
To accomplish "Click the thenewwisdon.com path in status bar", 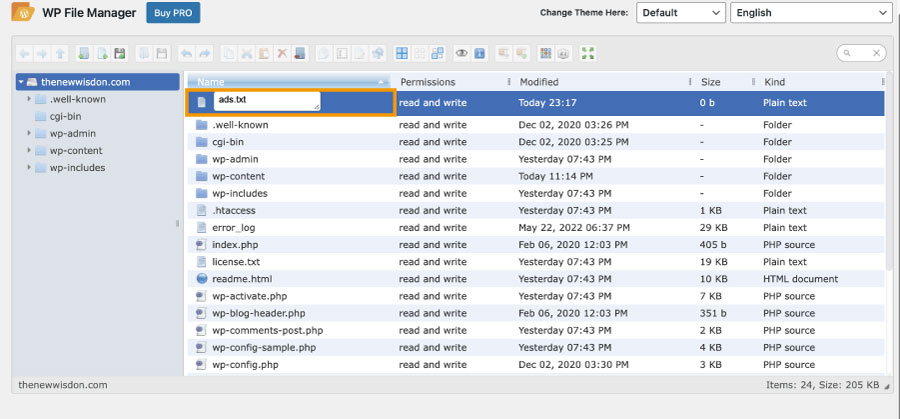I will 63,385.
